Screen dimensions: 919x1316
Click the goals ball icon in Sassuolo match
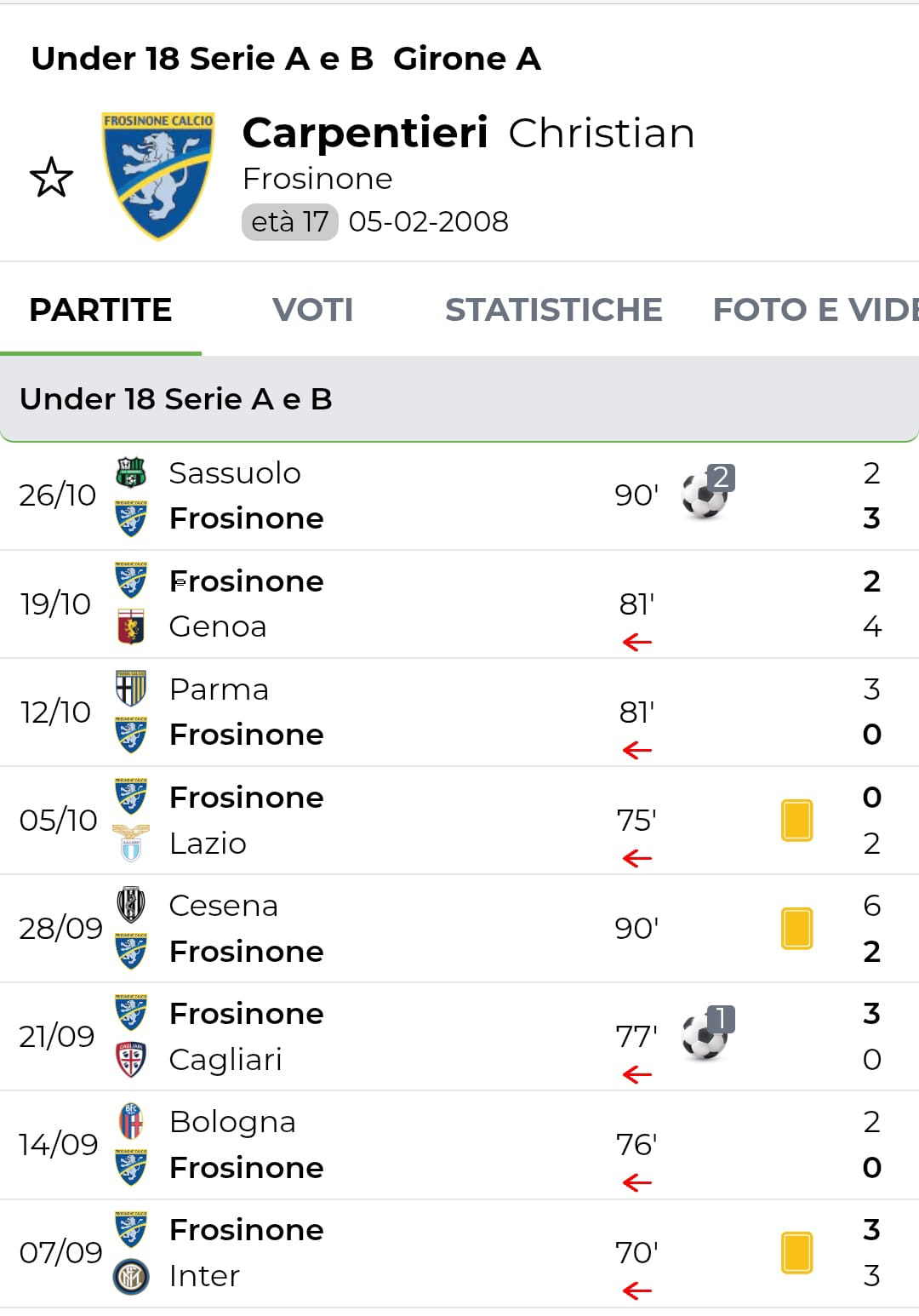coord(705,494)
